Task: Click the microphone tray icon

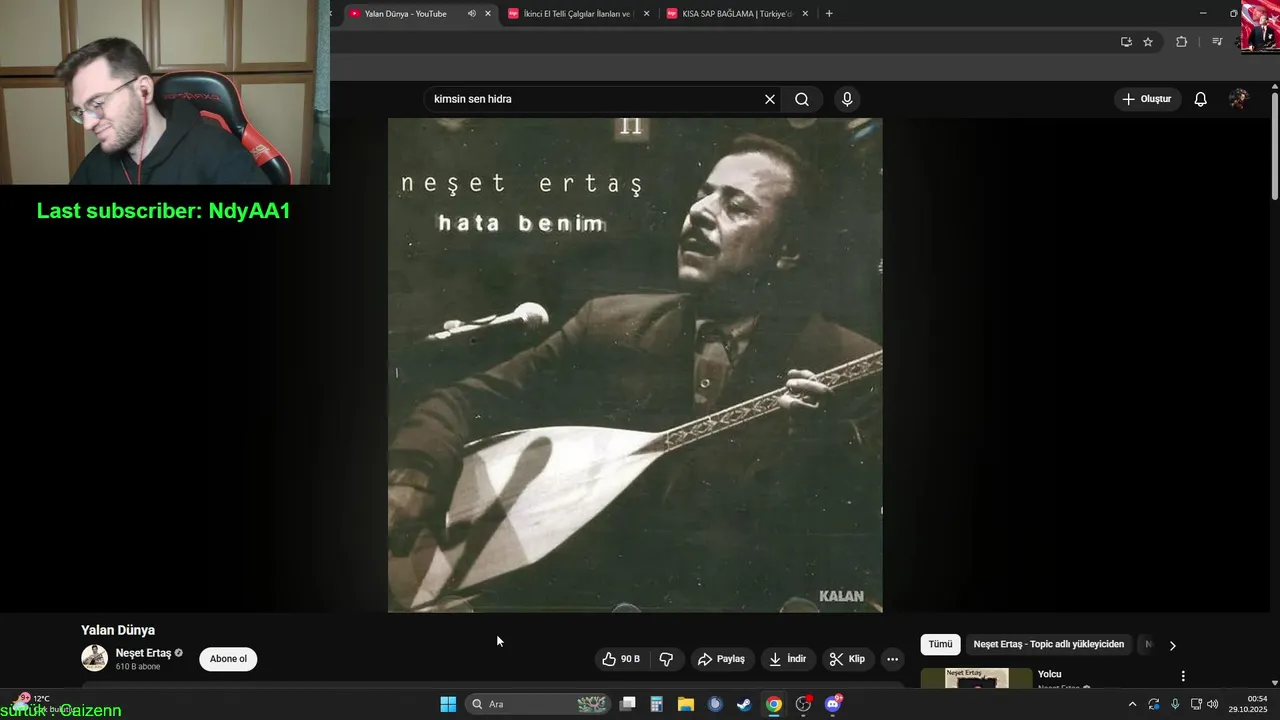Action: 1175,704
